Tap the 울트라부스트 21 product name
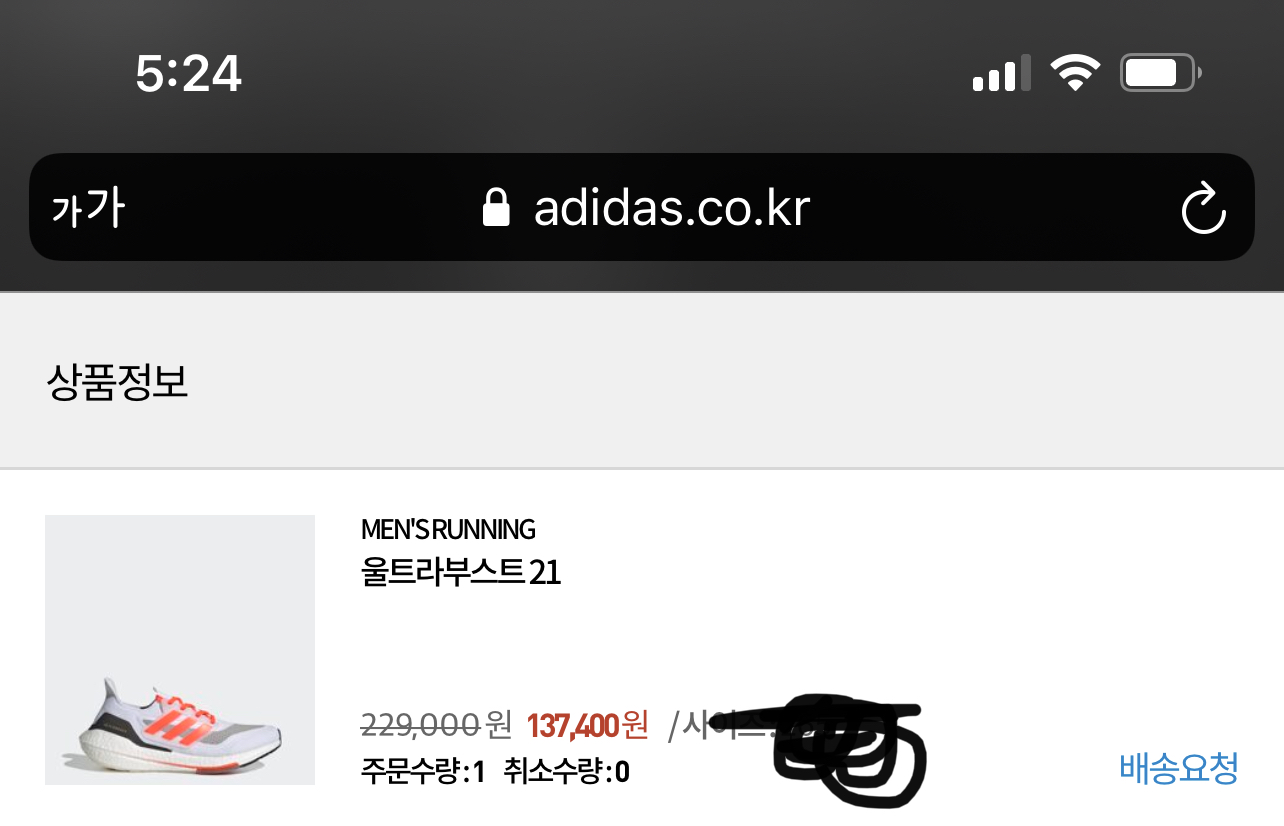This screenshot has height=826, width=1284. [x=460, y=573]
